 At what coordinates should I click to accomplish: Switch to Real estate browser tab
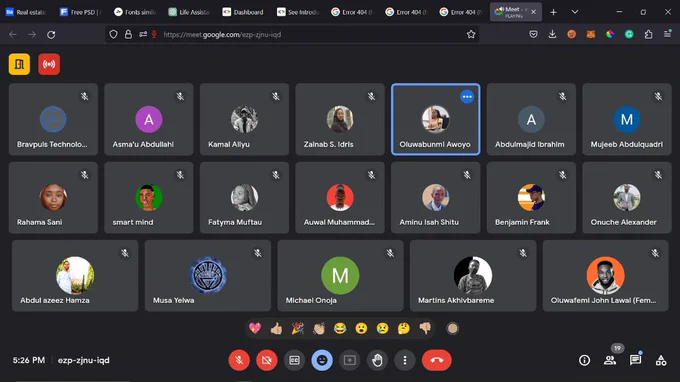tap(26, 12)
